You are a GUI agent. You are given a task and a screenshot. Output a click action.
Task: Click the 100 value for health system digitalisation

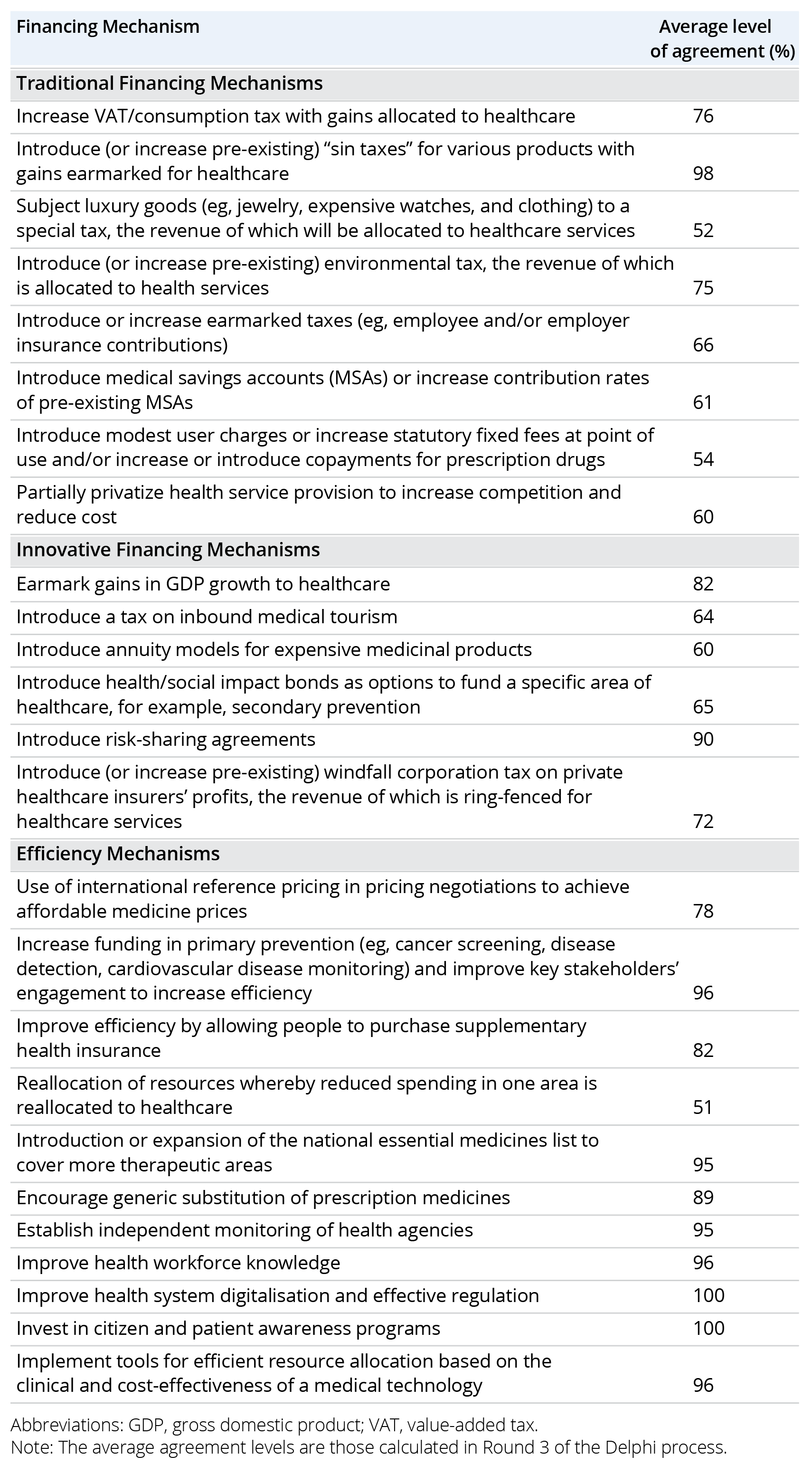tap(709, 1295)
